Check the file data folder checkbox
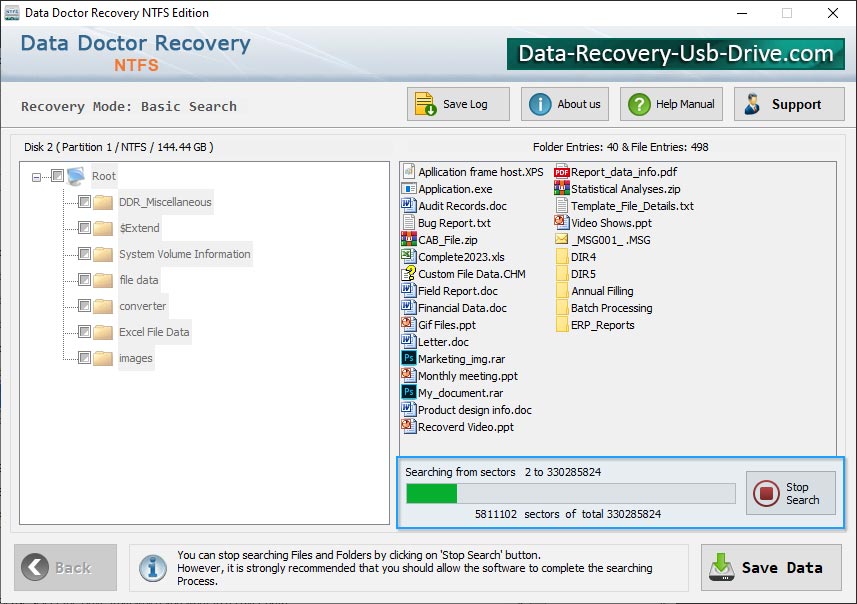Viewport: 857px width, 604px height. [84, 280]
